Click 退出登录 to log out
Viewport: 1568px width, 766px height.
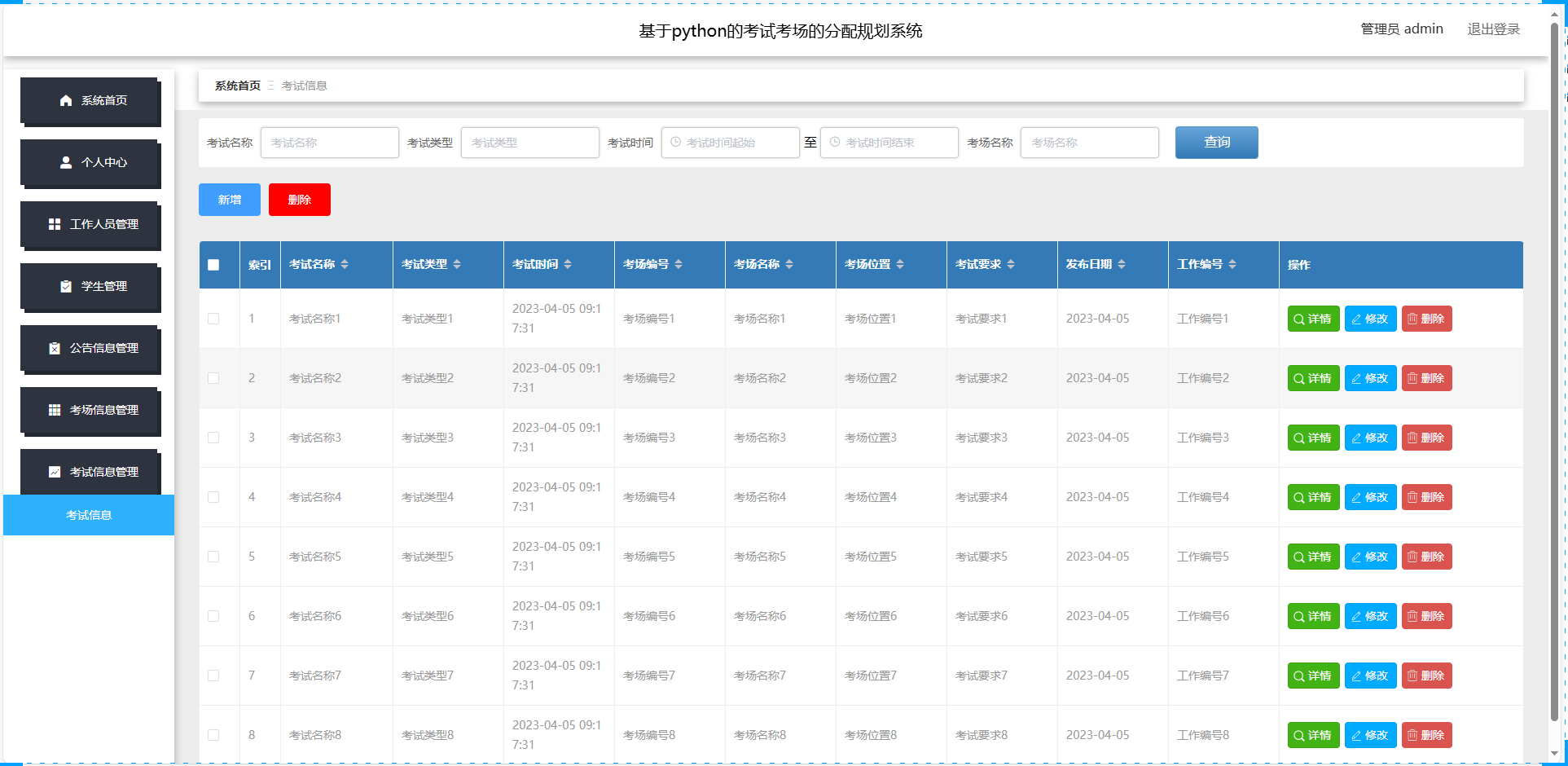[1494, 29]
